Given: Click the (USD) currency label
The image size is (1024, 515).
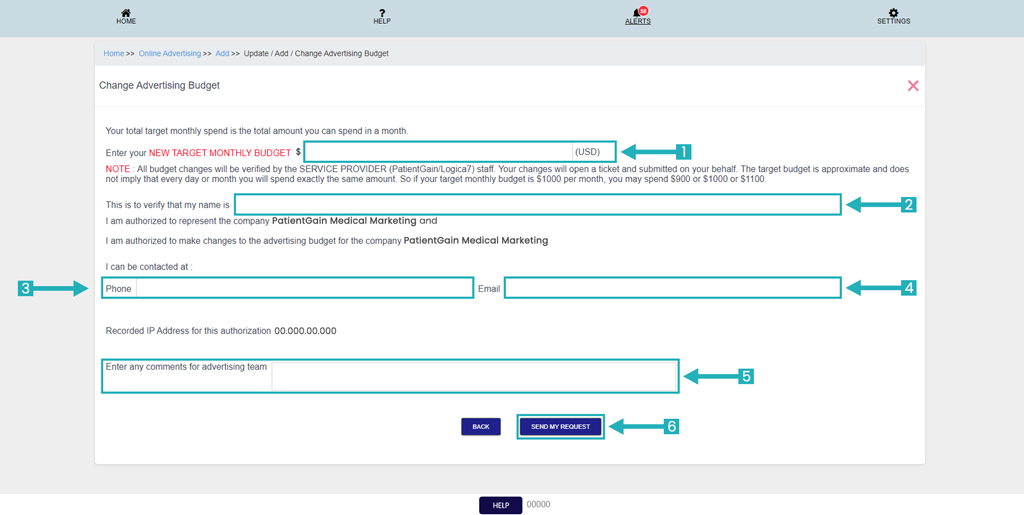Looking at the screenshot, I should (588, 152).
